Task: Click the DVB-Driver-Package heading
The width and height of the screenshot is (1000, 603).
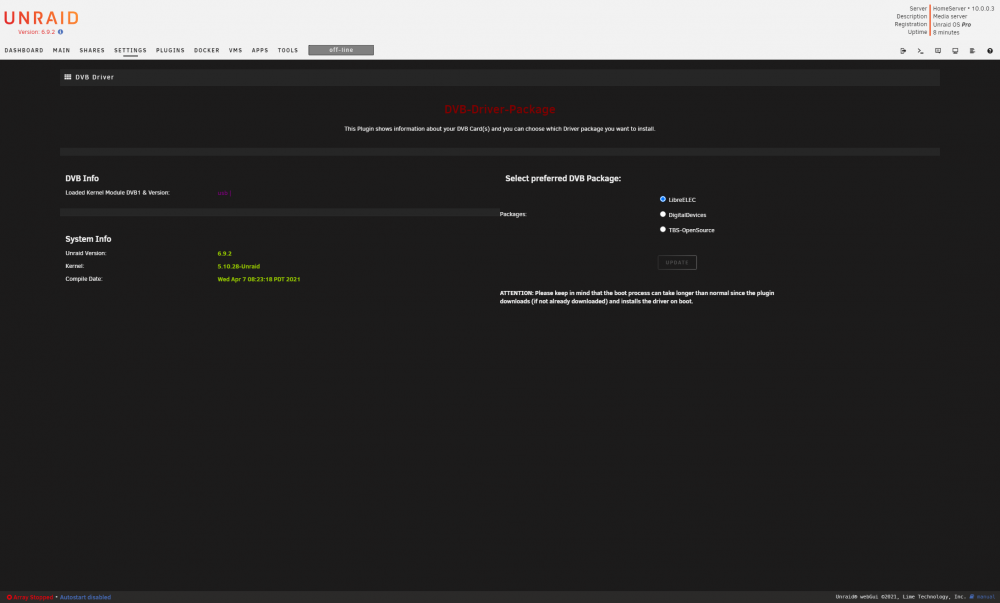Action: [x=499, y=110]
